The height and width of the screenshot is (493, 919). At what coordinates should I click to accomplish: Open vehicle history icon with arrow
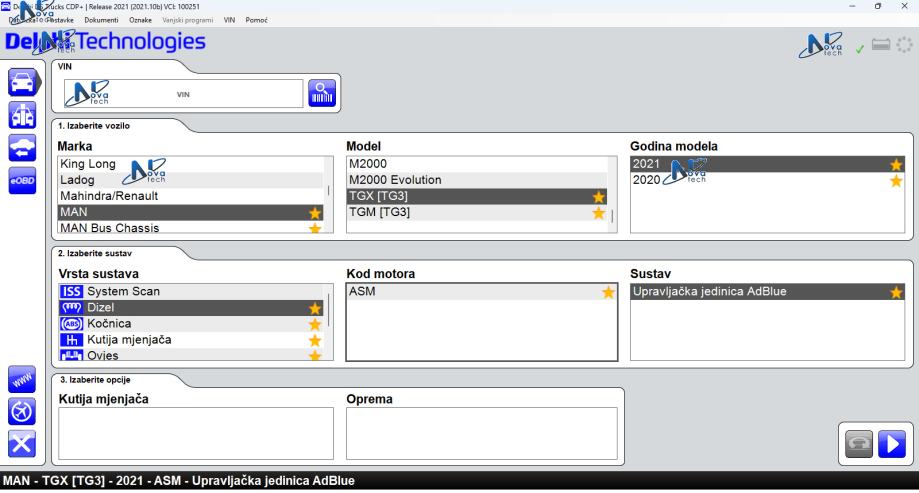22,148
